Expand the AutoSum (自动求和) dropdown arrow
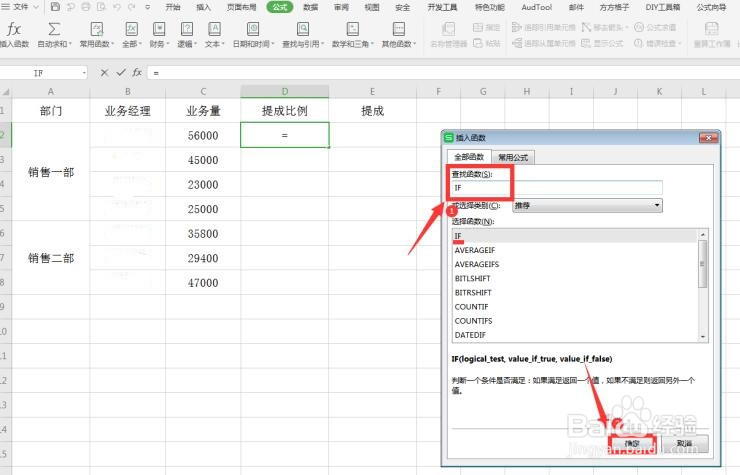This screenshot has height=475, width=740. point(70,44)
